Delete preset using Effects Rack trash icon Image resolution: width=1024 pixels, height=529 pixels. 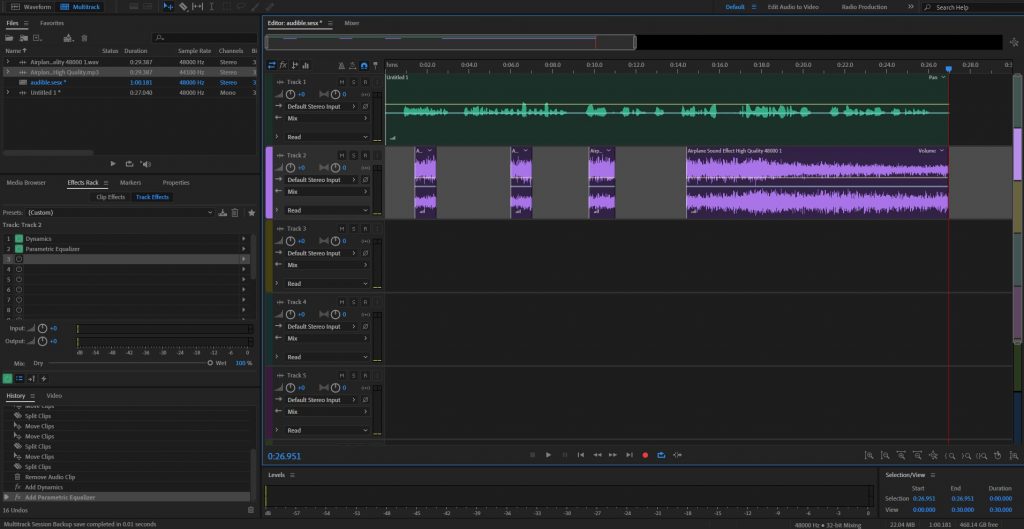tap(235, 213)
